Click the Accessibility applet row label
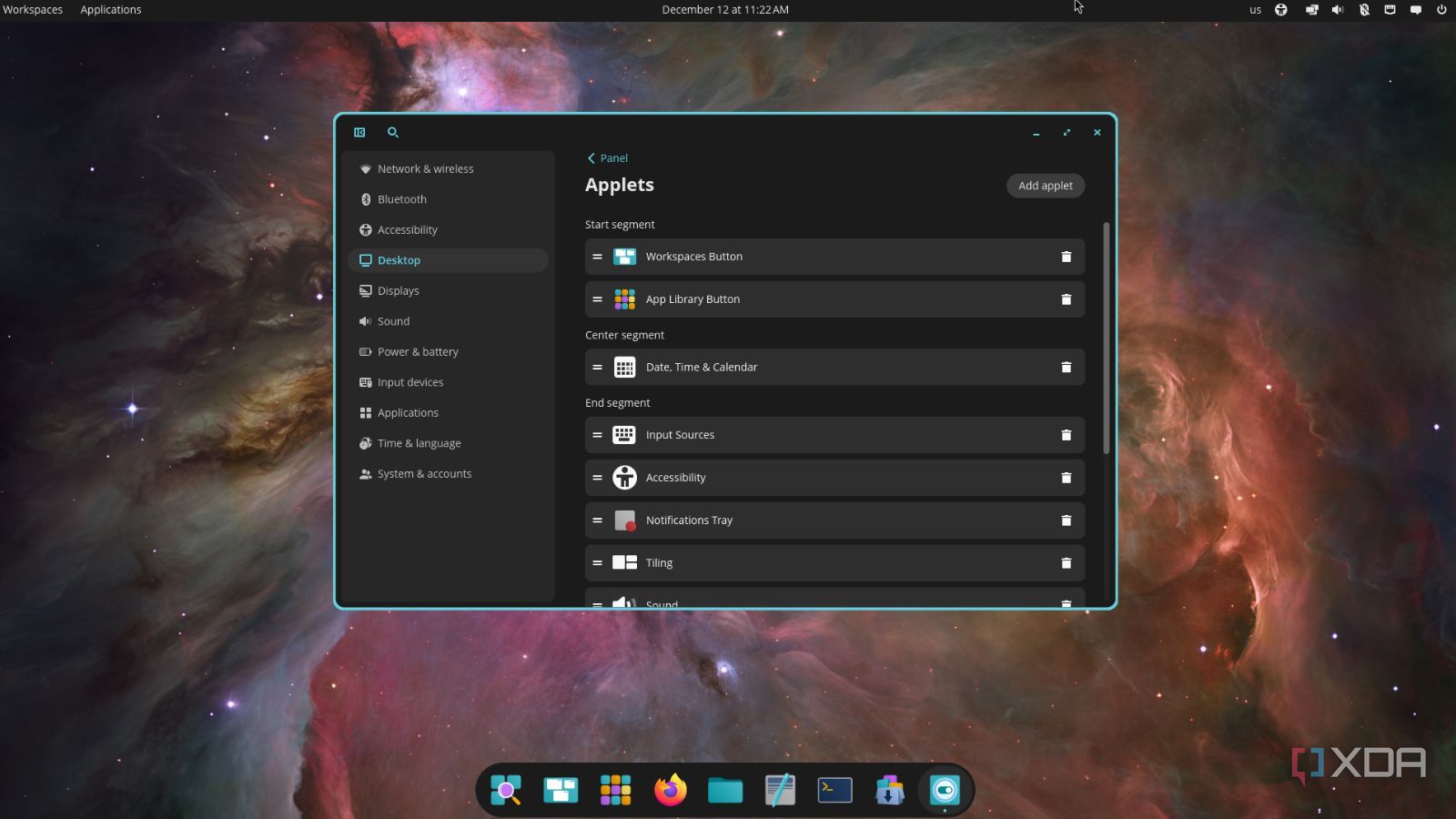The image size is (1456, 819). pyautogui.click(x=675, y=478)
